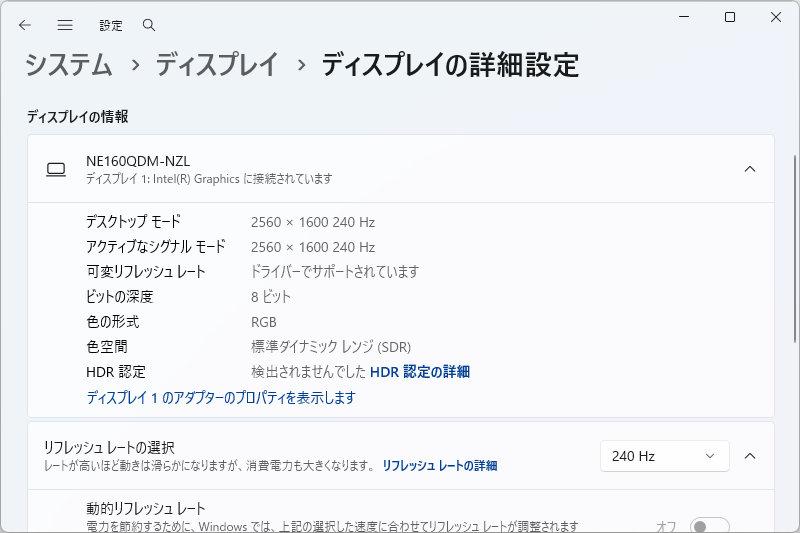
Task: Open the 240 Hz refresh rate dropdown
Action: 665,456
